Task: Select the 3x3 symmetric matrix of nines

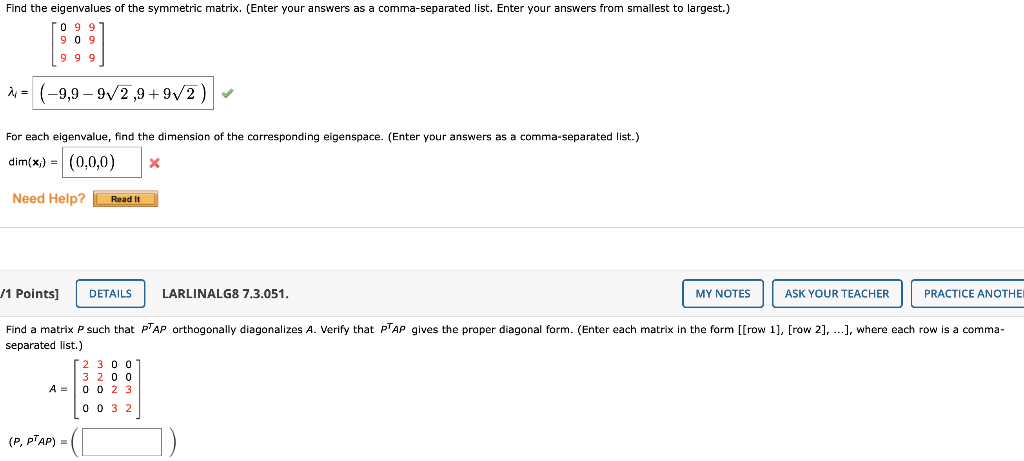Action: point(78,42)
